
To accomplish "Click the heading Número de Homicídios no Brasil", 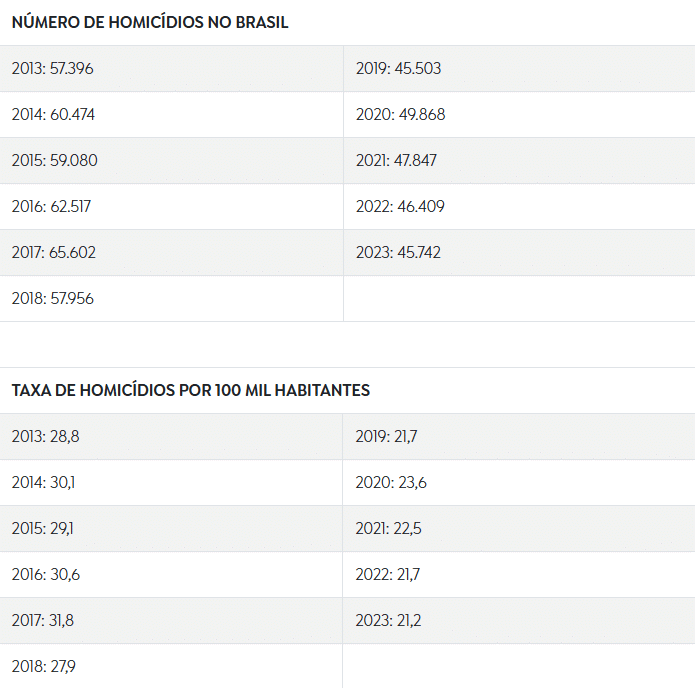I will (150, 22).
